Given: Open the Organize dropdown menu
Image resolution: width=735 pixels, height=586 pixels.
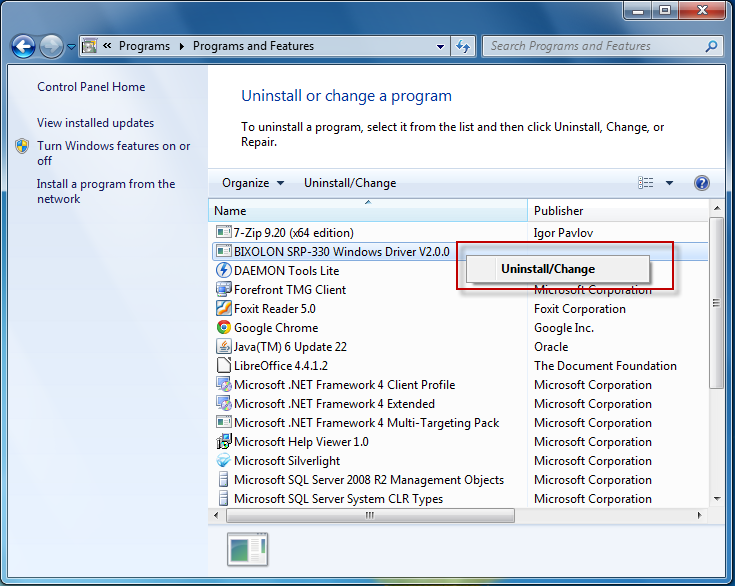Looking at the screenshot, I should click(252, 183).
